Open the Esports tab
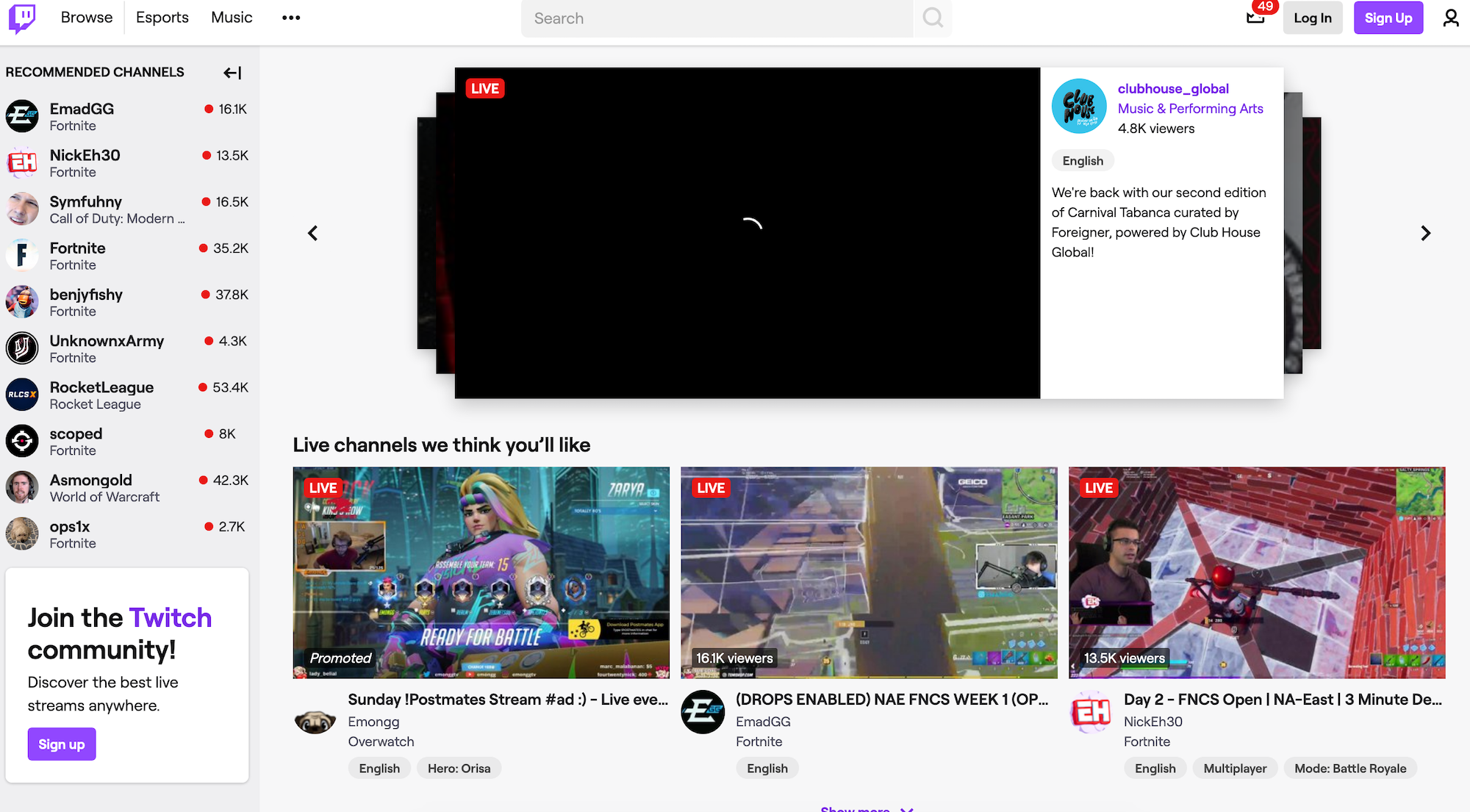This screenshot has width=1470, height=812. 162,18
